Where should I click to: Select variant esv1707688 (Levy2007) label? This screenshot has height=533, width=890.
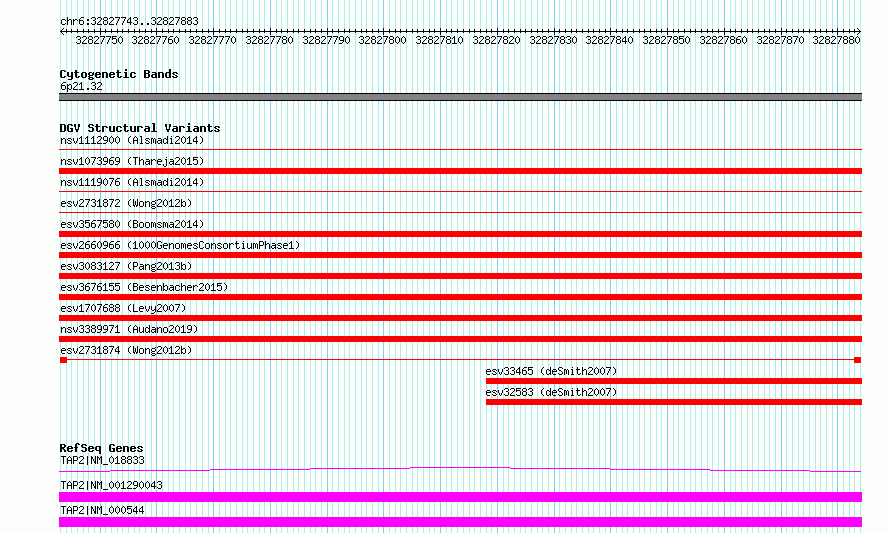pos(123,308)
